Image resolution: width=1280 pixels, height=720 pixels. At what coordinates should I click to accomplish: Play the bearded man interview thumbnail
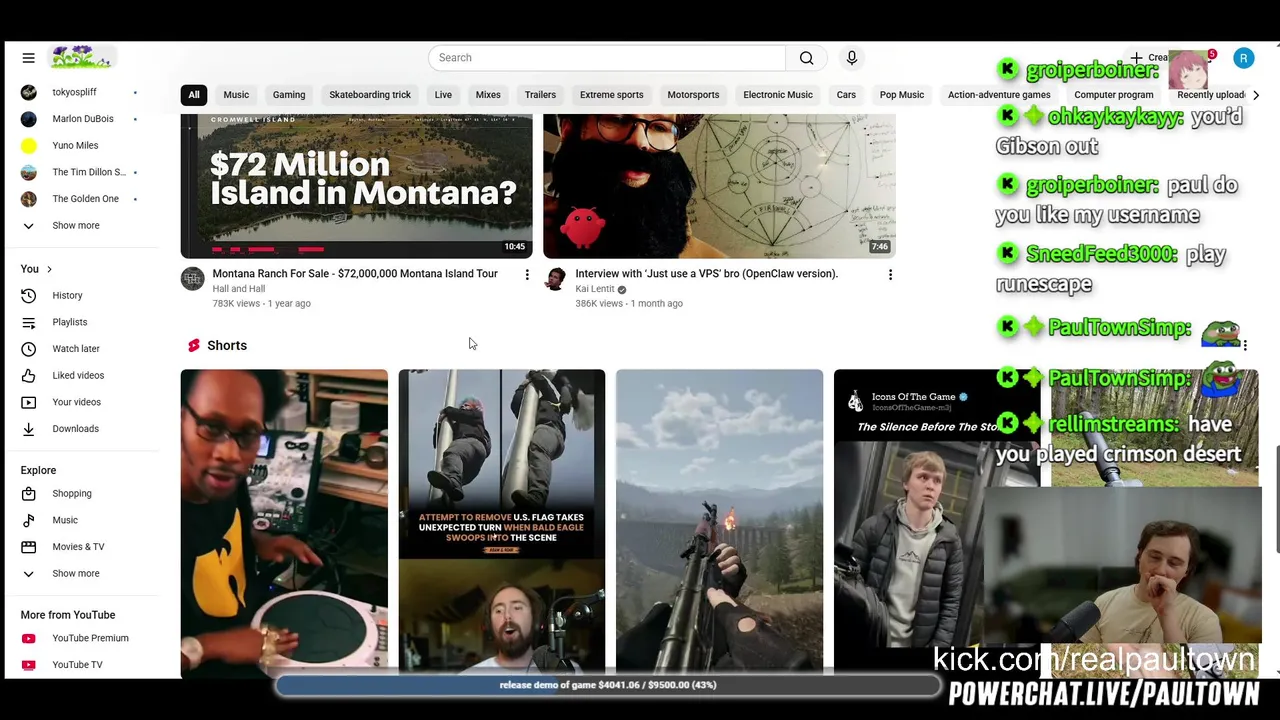[x=719, y=186]
